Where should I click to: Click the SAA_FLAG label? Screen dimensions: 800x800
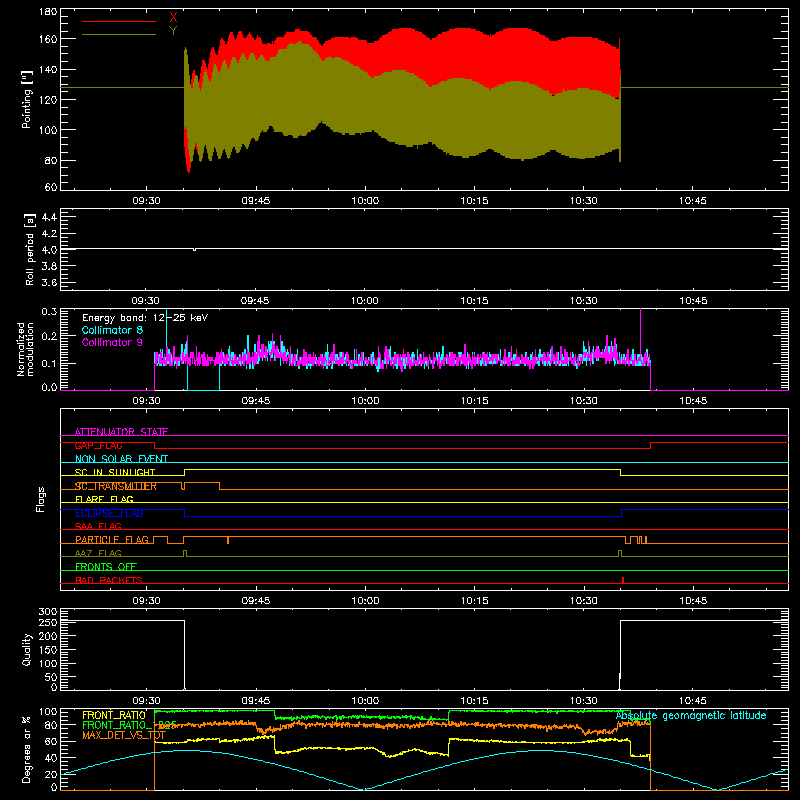point(98,526)
